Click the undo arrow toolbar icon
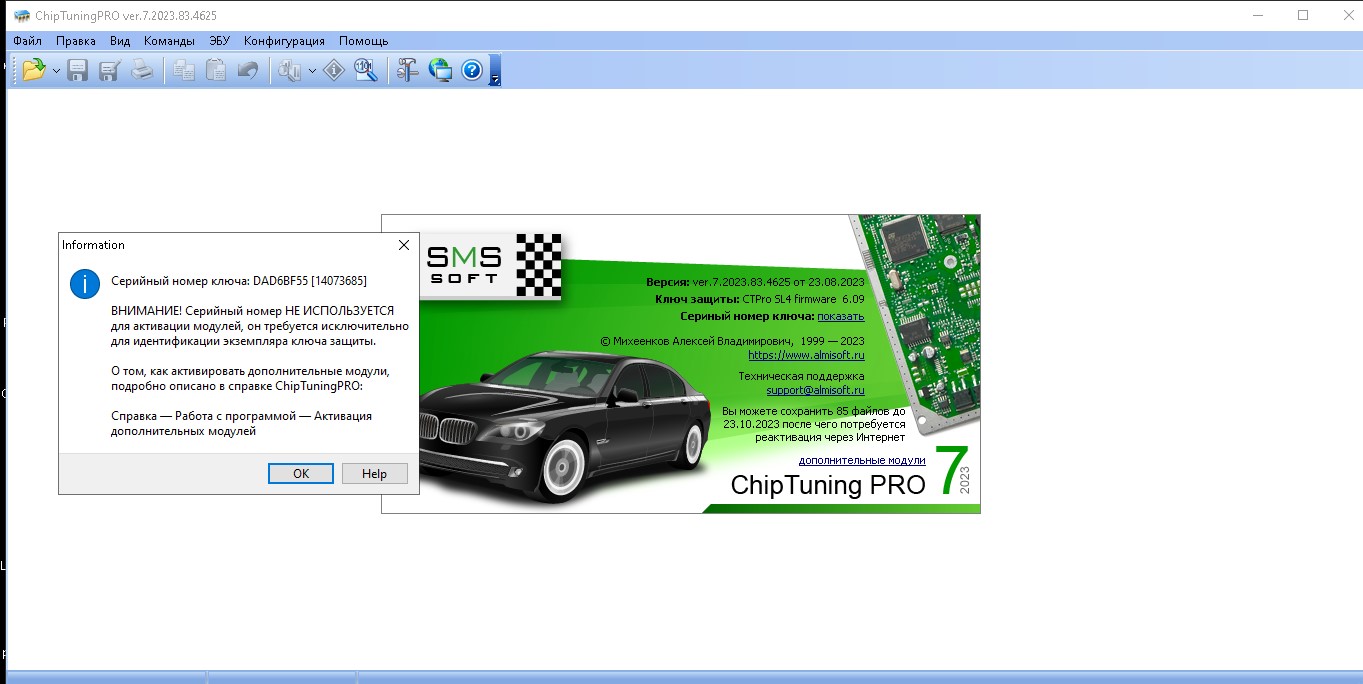 click(x=247, y=70)
